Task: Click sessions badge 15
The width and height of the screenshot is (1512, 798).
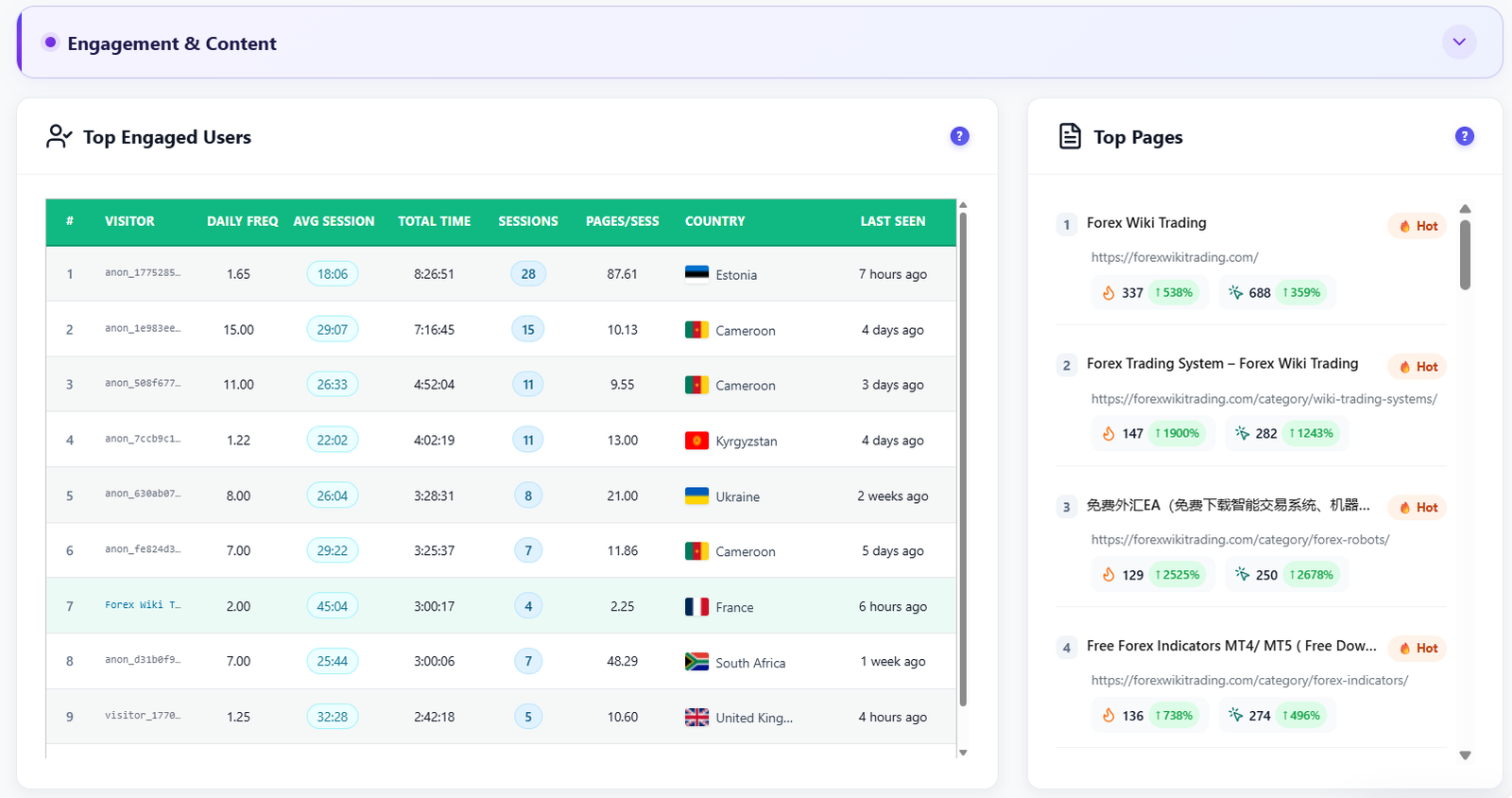Action: coord(528,329)
